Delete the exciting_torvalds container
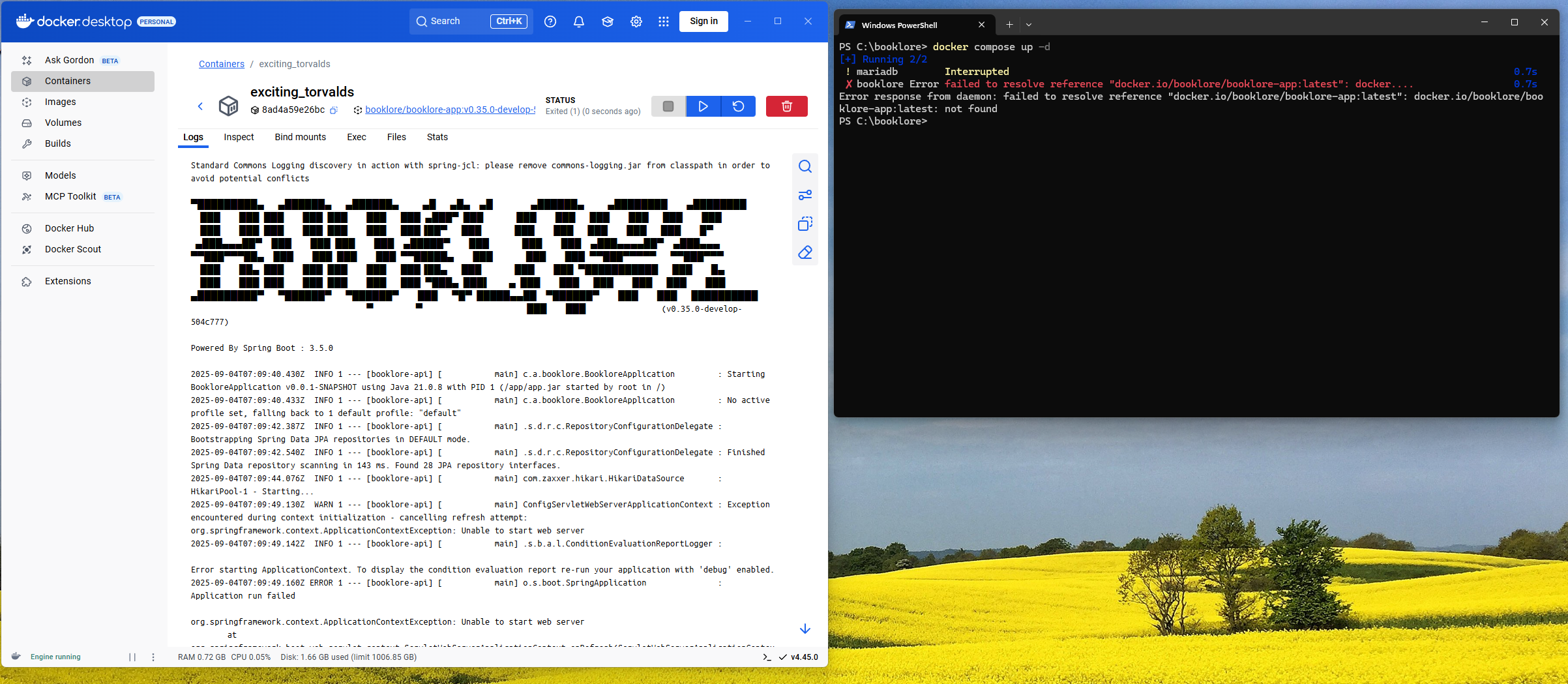Screen dimensions: 1568x684 787,106
